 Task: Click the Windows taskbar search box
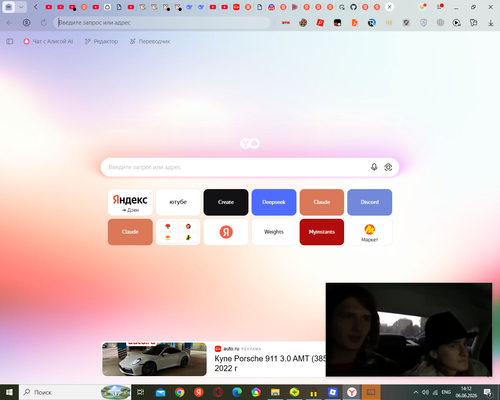click(75, 392)
